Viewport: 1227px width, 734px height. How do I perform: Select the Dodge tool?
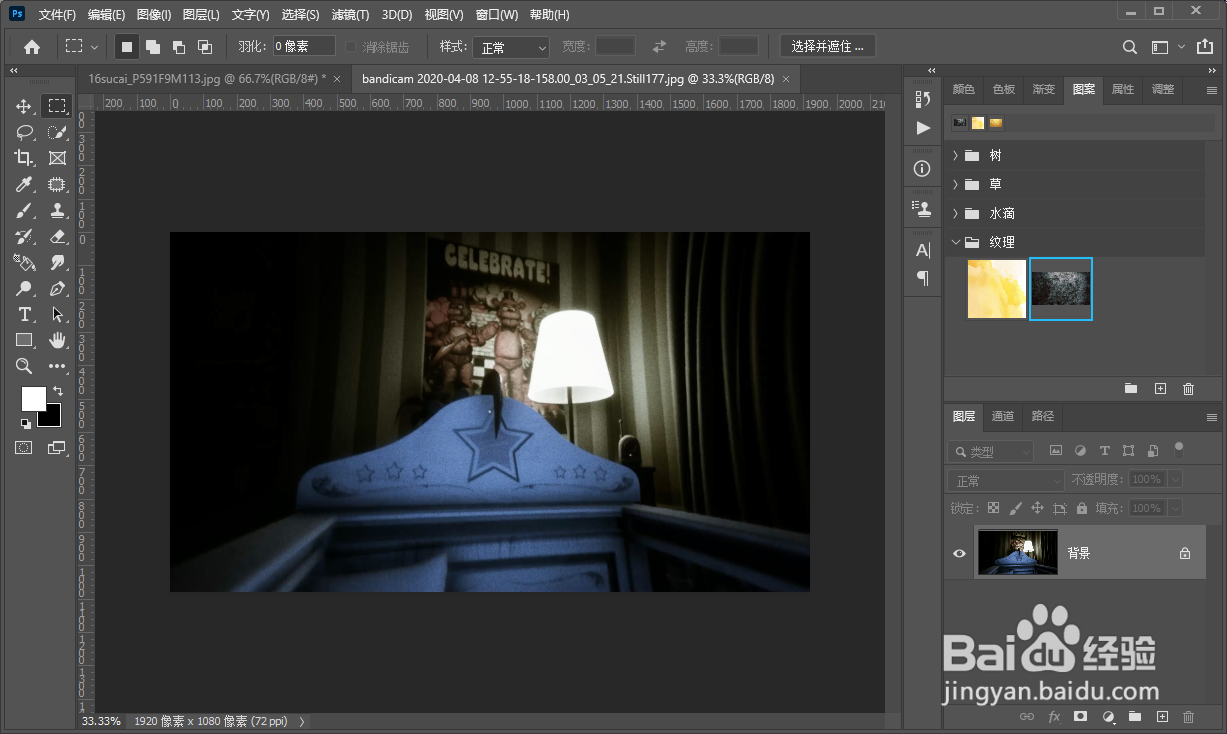pyautogui.click(x=25, y=288)
